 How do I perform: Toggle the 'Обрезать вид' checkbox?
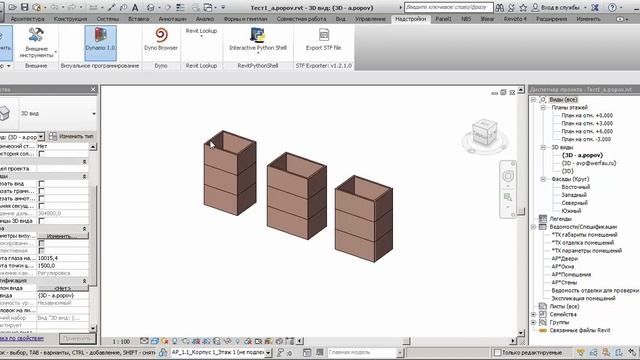tap(42, 184)
